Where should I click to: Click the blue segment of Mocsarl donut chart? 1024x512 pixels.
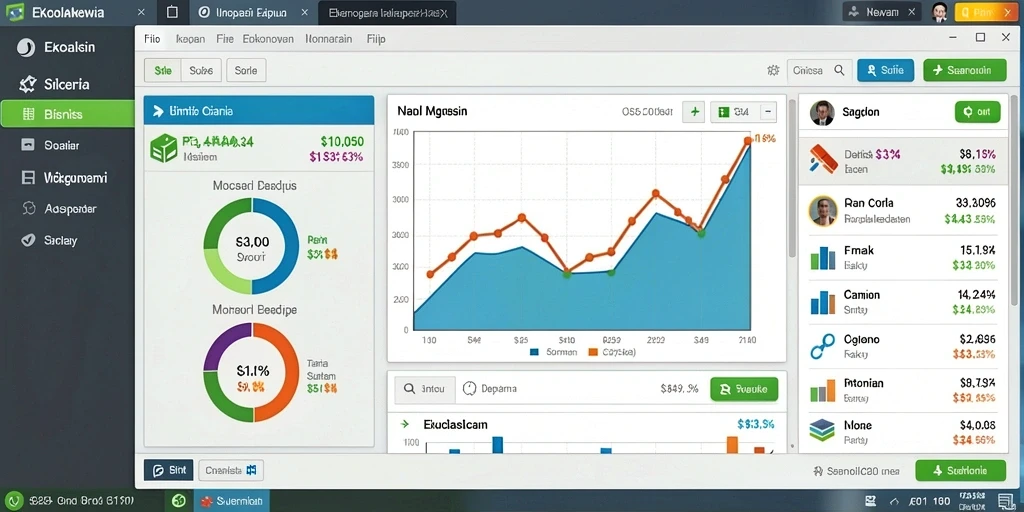pos(274,247)
